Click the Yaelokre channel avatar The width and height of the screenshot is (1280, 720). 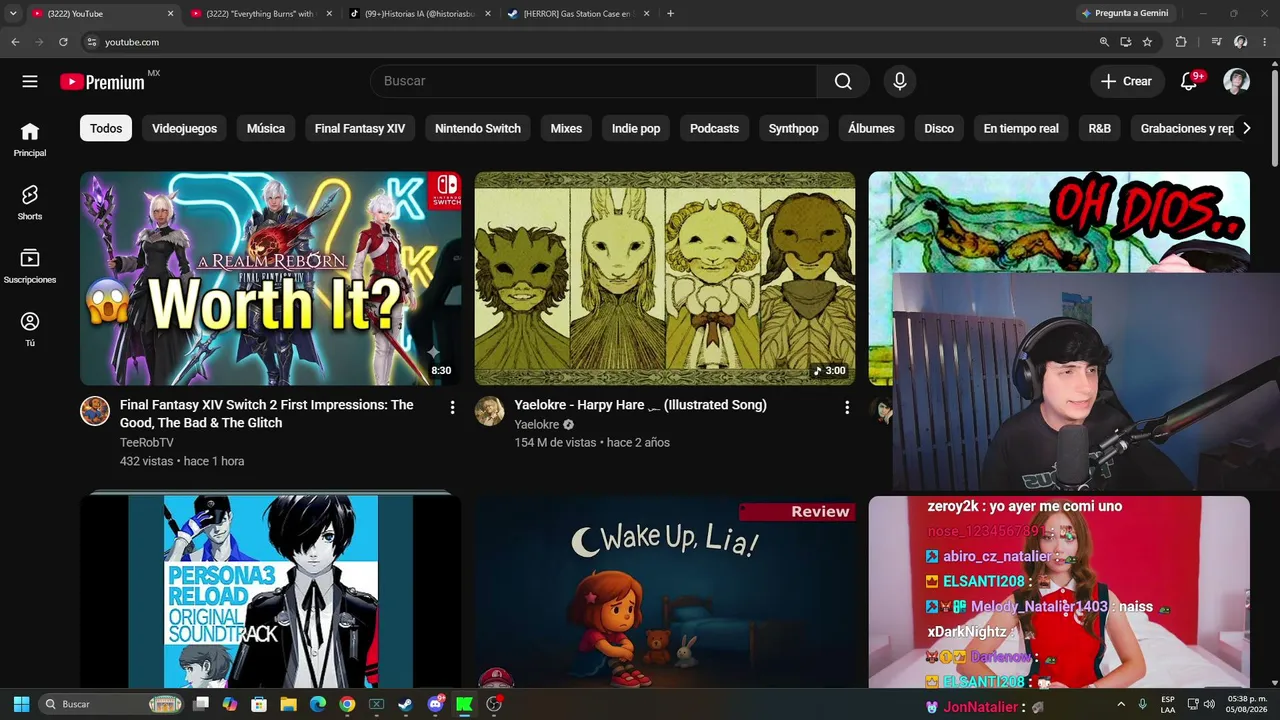489,411
